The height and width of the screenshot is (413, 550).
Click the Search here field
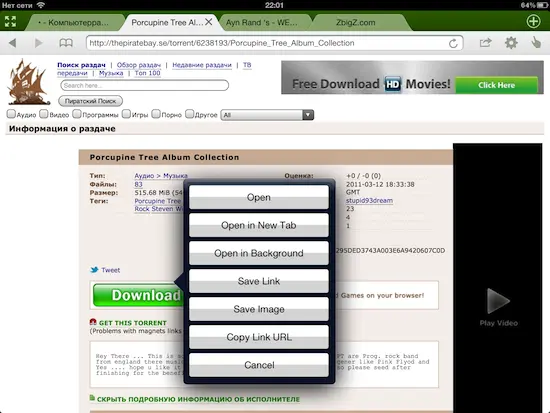click(145, 85)
